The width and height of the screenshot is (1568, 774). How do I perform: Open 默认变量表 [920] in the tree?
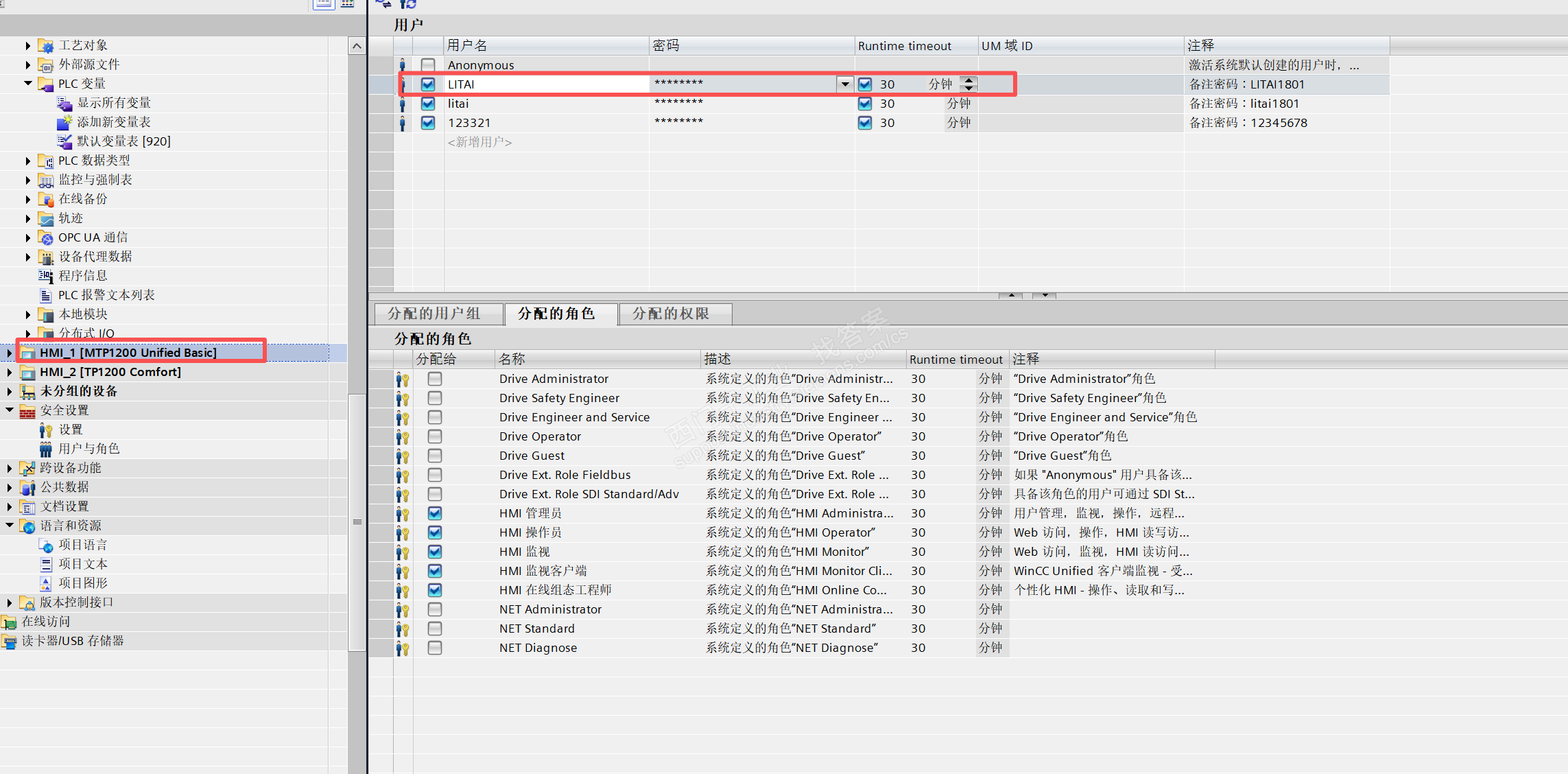point(123,141)
